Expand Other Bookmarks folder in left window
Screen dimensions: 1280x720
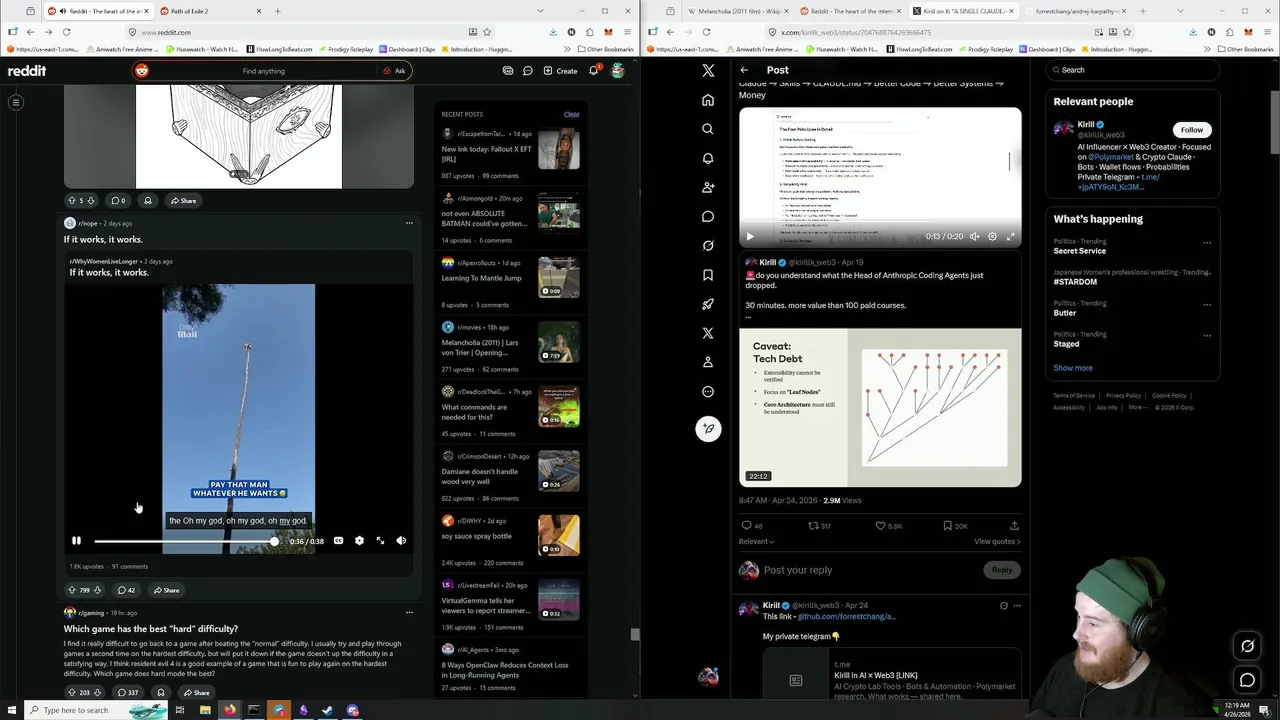[606, 49]
